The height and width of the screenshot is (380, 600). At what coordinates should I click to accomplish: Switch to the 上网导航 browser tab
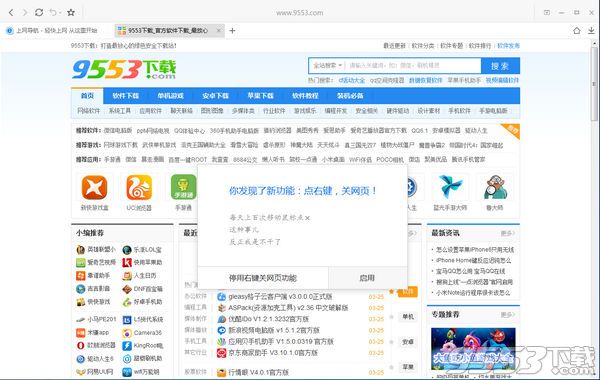click(53, 30)
